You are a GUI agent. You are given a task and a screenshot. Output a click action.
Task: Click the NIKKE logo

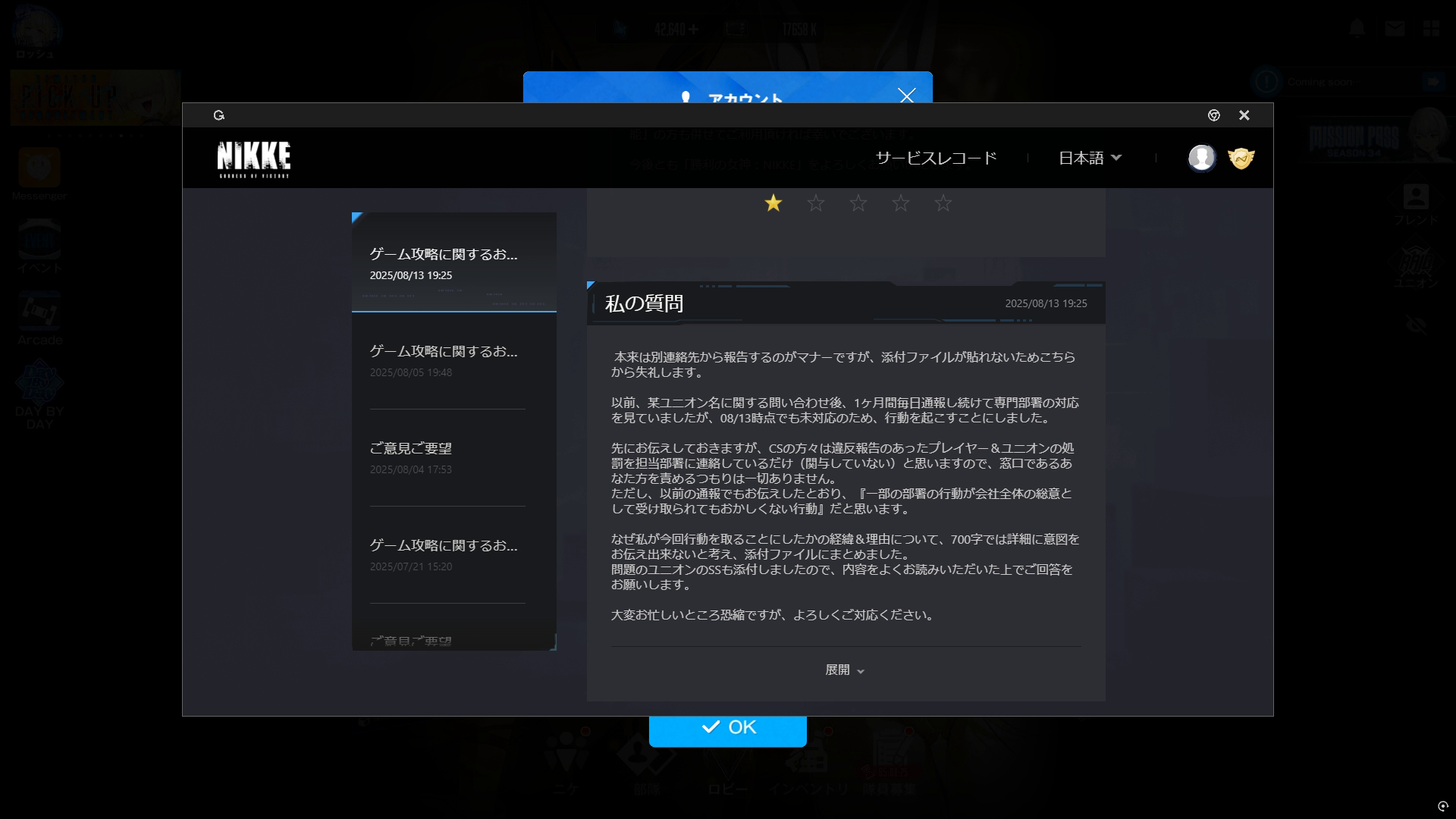pos(253,158)
